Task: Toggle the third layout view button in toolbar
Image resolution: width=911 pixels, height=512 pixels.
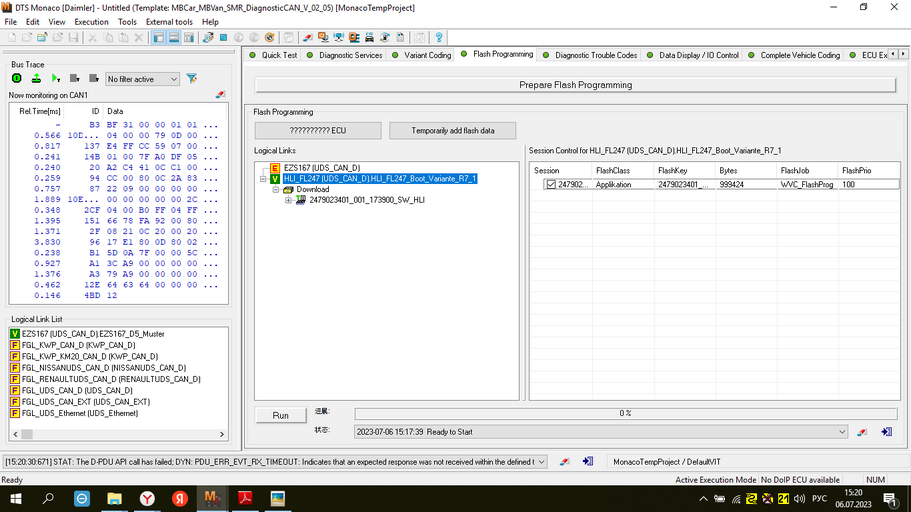Action: coord(189,38)
